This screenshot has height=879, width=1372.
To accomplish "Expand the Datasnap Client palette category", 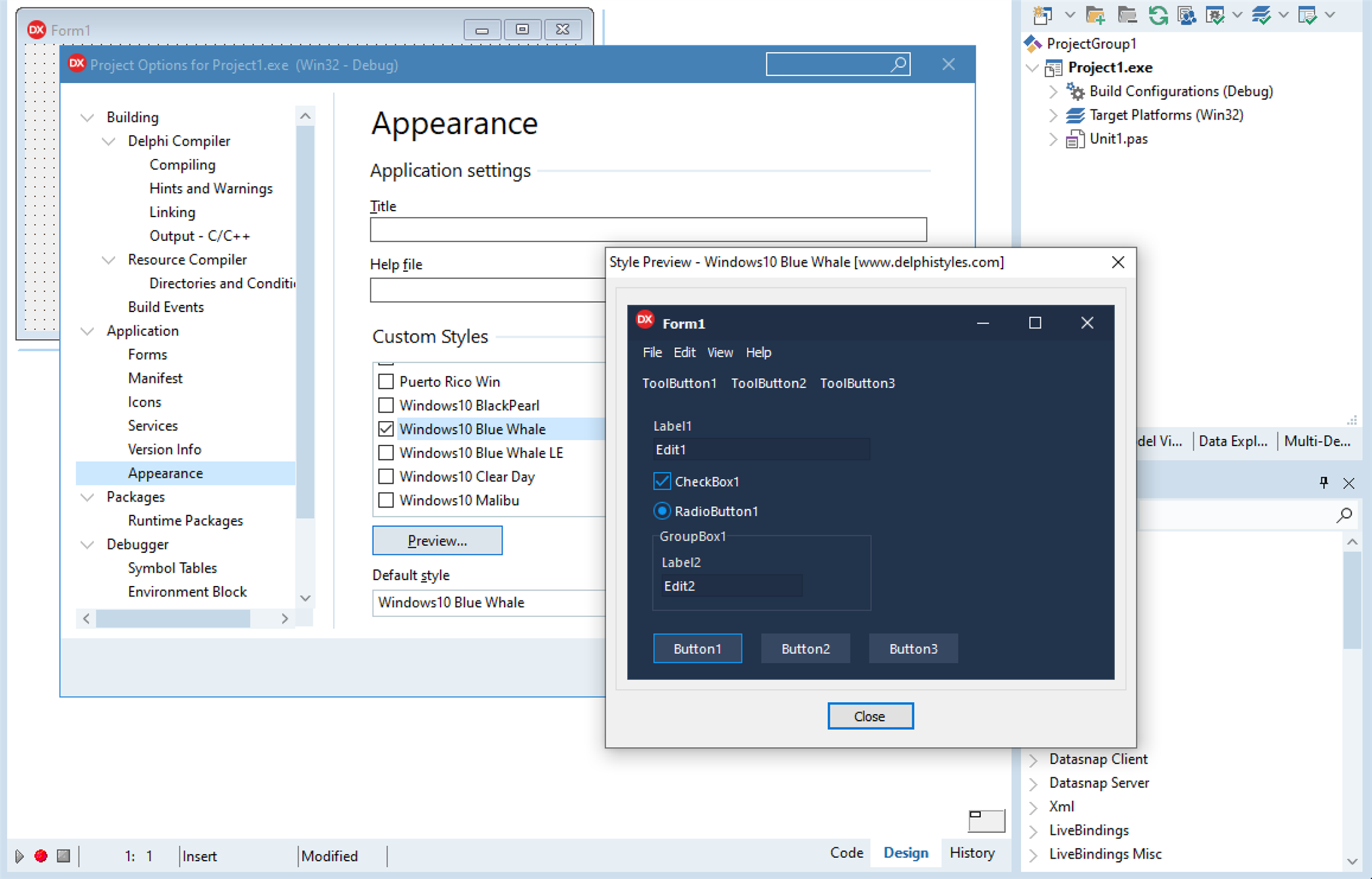I will point(1034,760).
